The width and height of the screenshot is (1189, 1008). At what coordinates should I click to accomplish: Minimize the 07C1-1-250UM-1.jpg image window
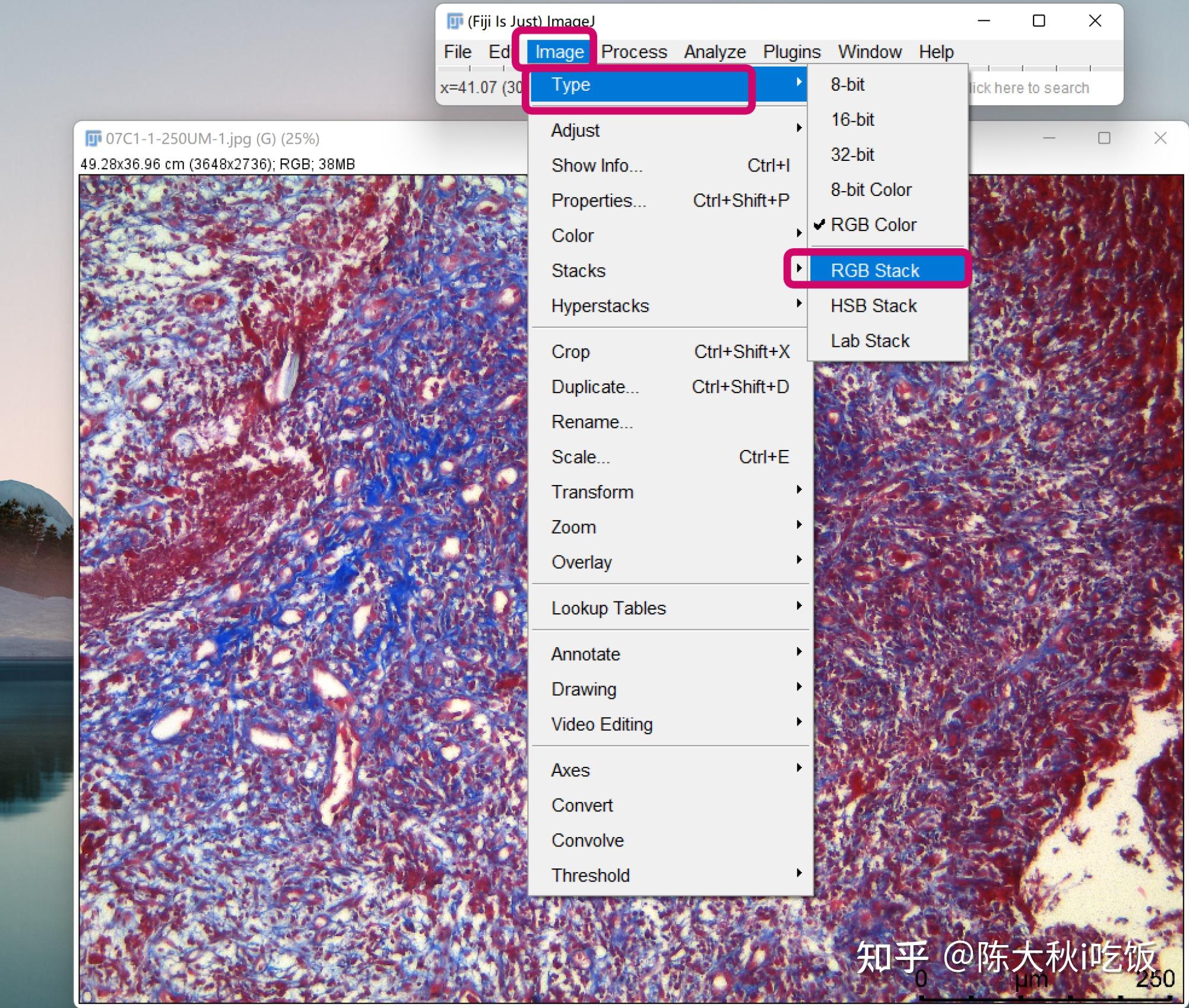pos(1049,138)
